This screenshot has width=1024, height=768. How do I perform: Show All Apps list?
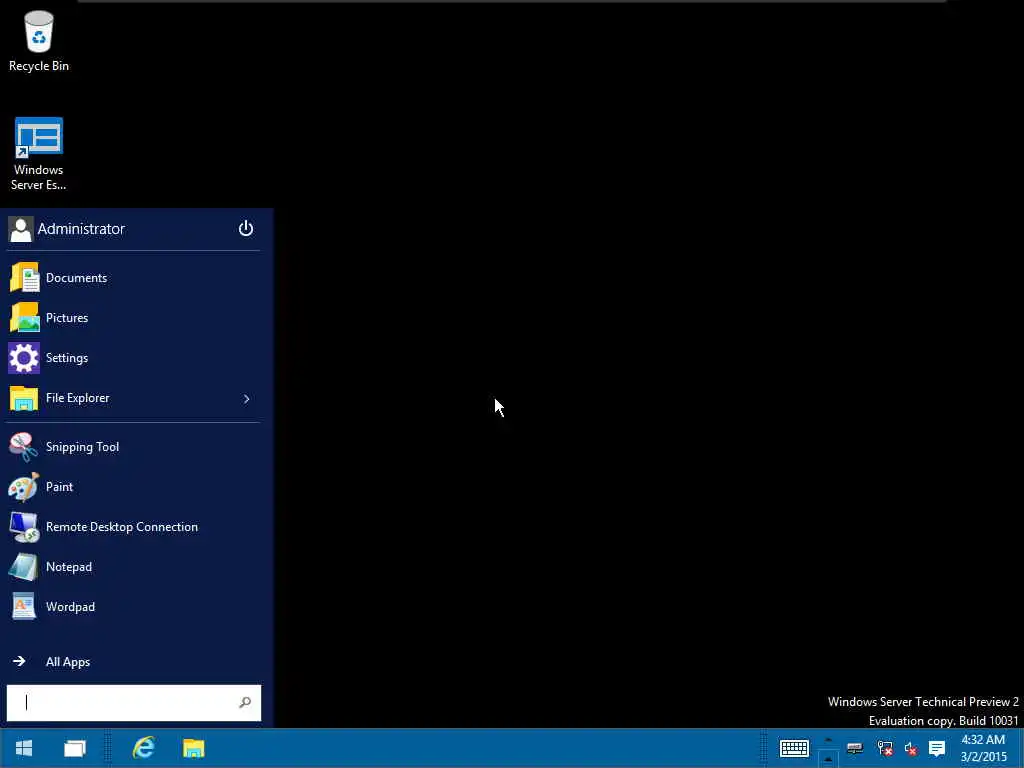click(133, 662)
